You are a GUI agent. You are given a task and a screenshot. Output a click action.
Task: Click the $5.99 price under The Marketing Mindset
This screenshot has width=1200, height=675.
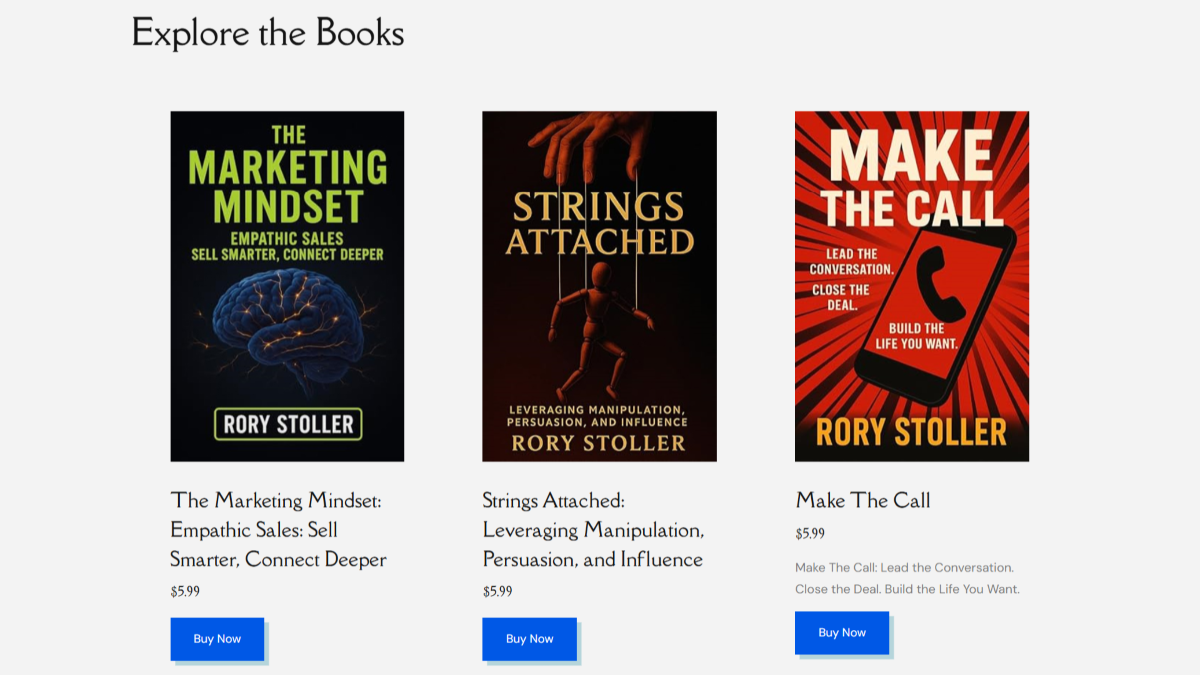[x=185, y=591]
